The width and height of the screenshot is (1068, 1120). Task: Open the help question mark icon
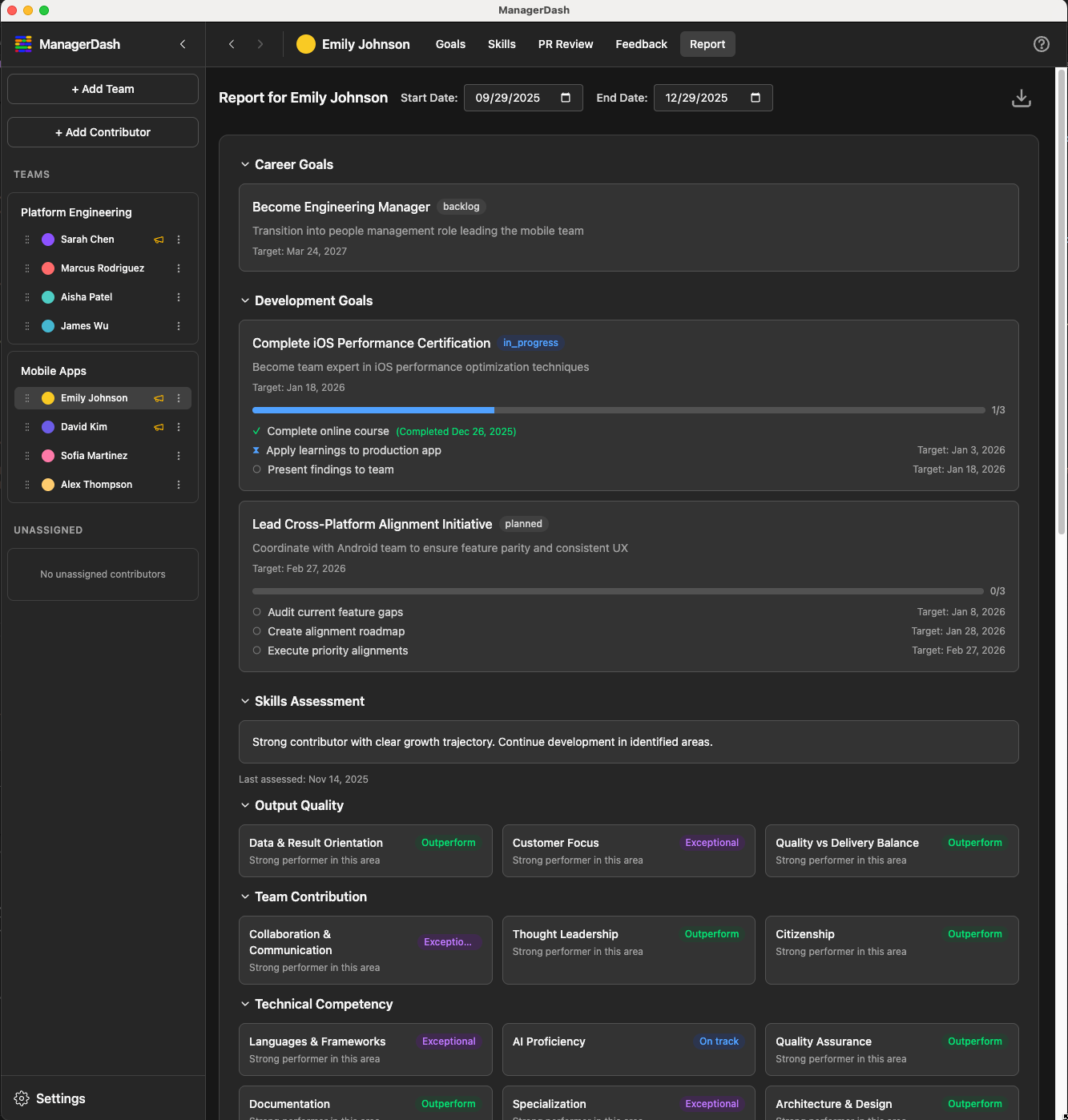pos(1042,44)
